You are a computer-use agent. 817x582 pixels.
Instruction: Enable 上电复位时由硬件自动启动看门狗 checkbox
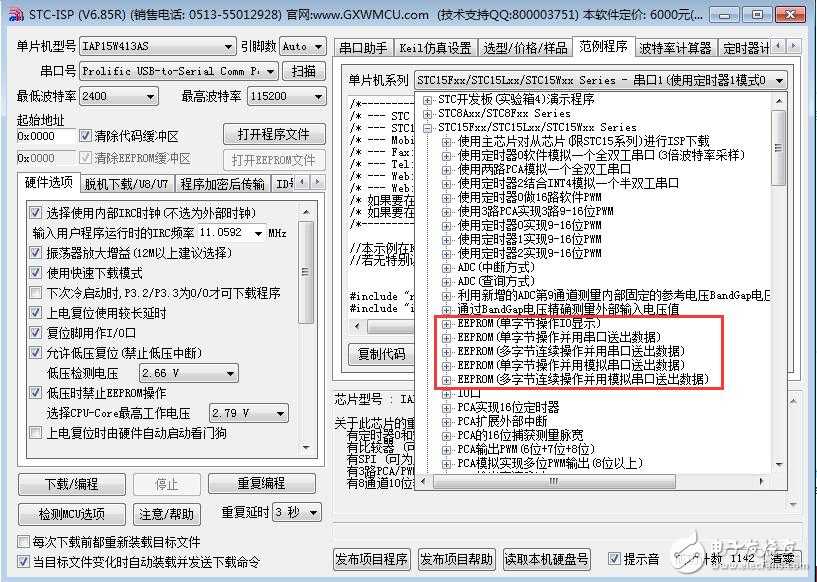[x=35, y=433]
